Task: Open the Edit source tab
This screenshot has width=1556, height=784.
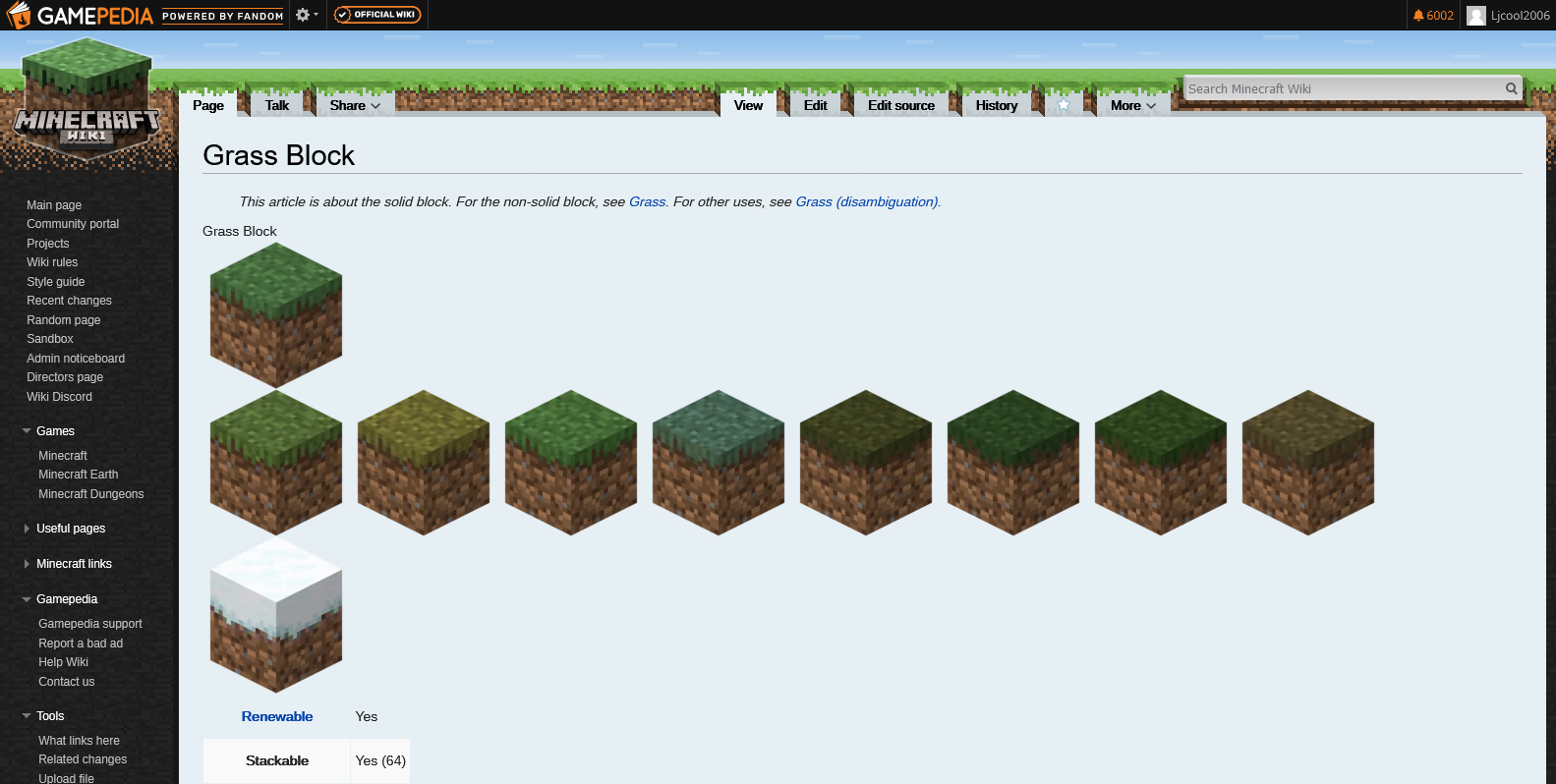Action: click(x=901, y=105)
